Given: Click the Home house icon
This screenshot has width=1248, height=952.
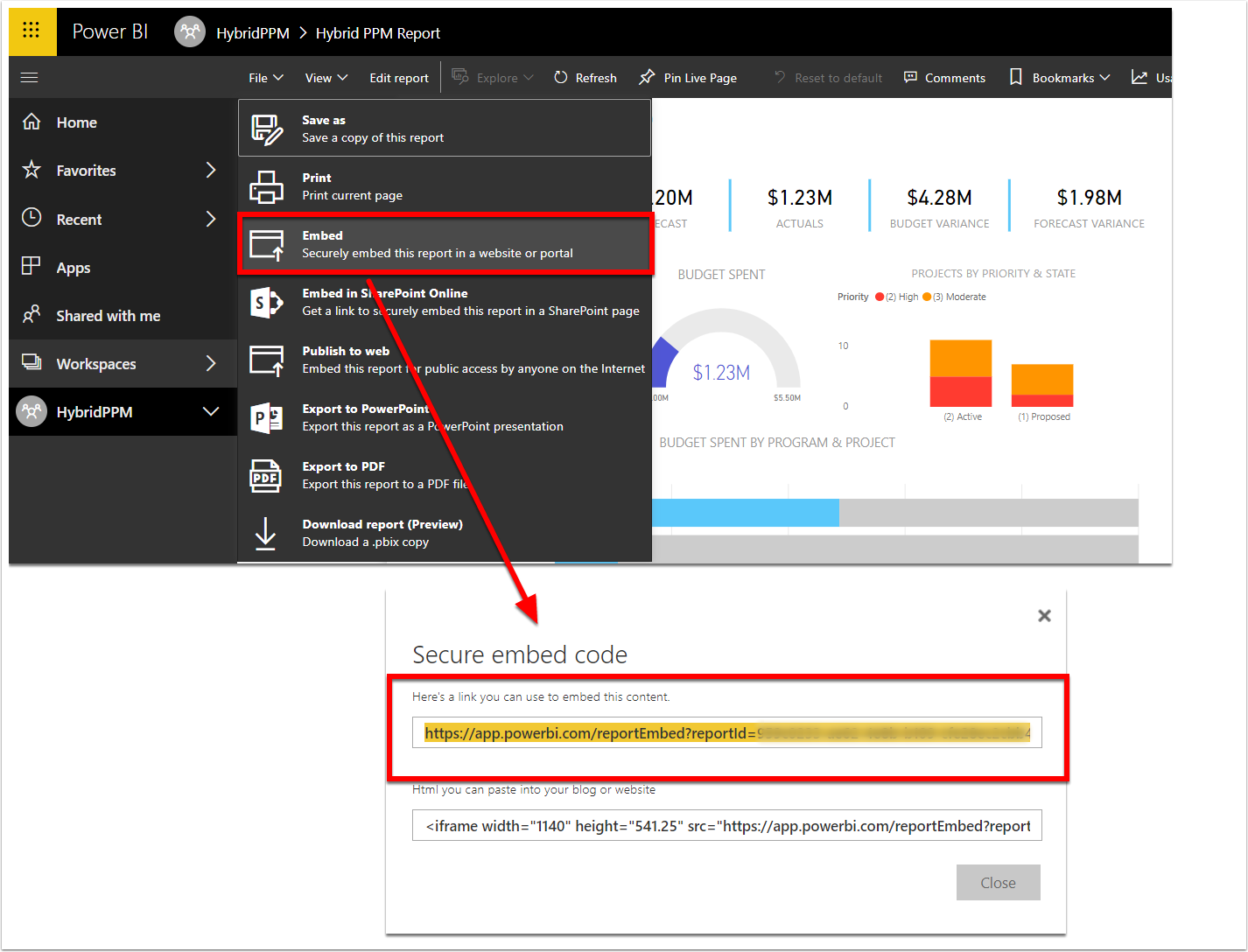Looking at the screenshot, I should [32, 122].
